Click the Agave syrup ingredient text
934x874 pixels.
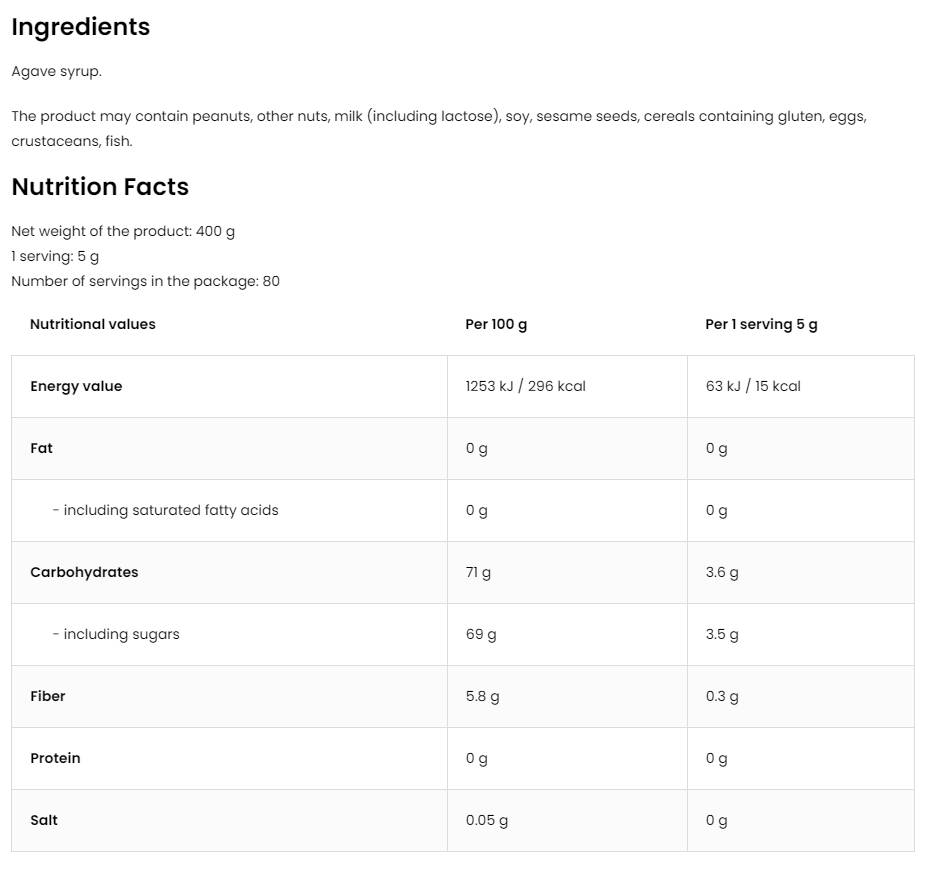click(x=56, y=71)
